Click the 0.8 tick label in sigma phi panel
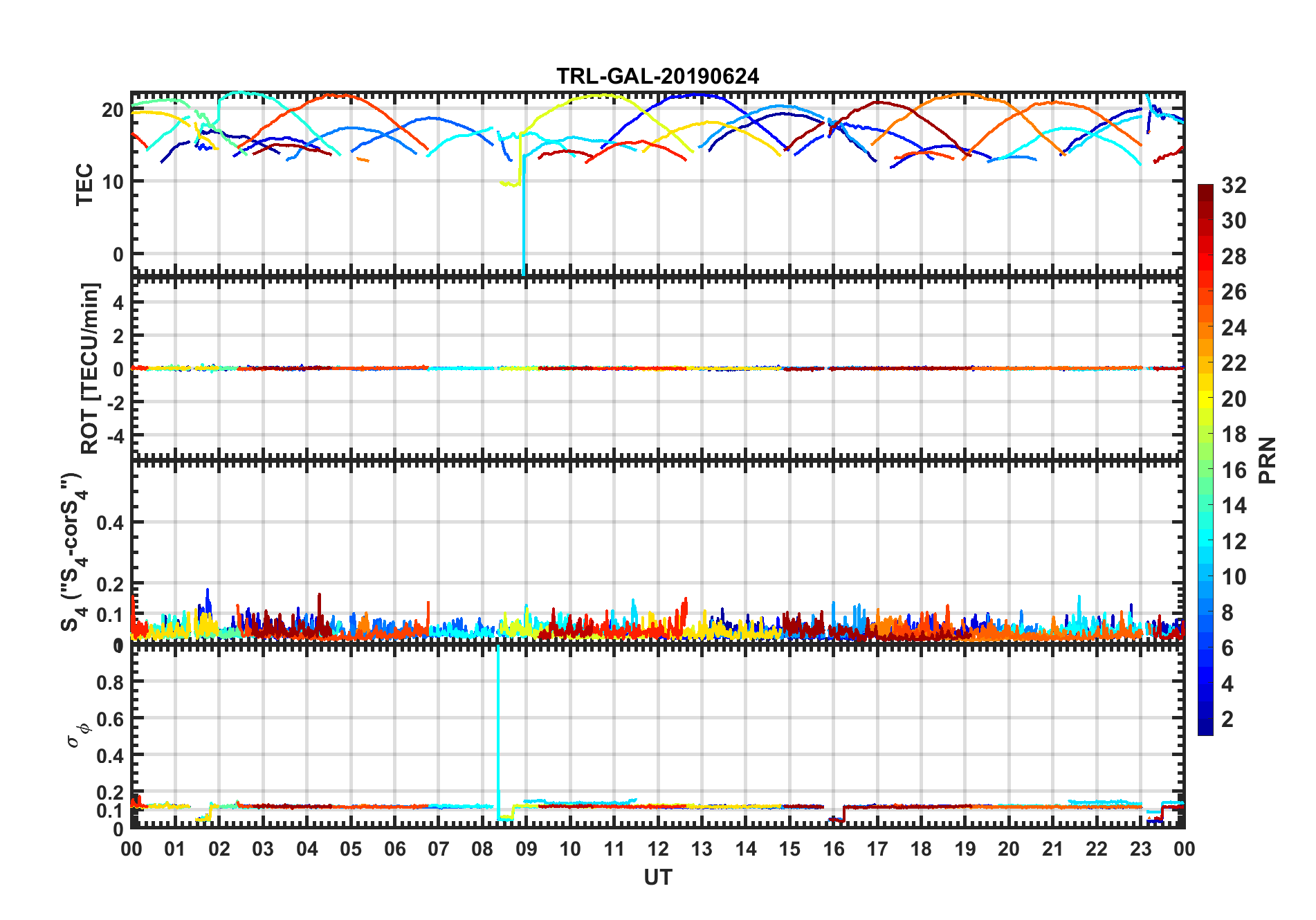The width and height of the screenshot is (1316, 920). click(110, 682)
